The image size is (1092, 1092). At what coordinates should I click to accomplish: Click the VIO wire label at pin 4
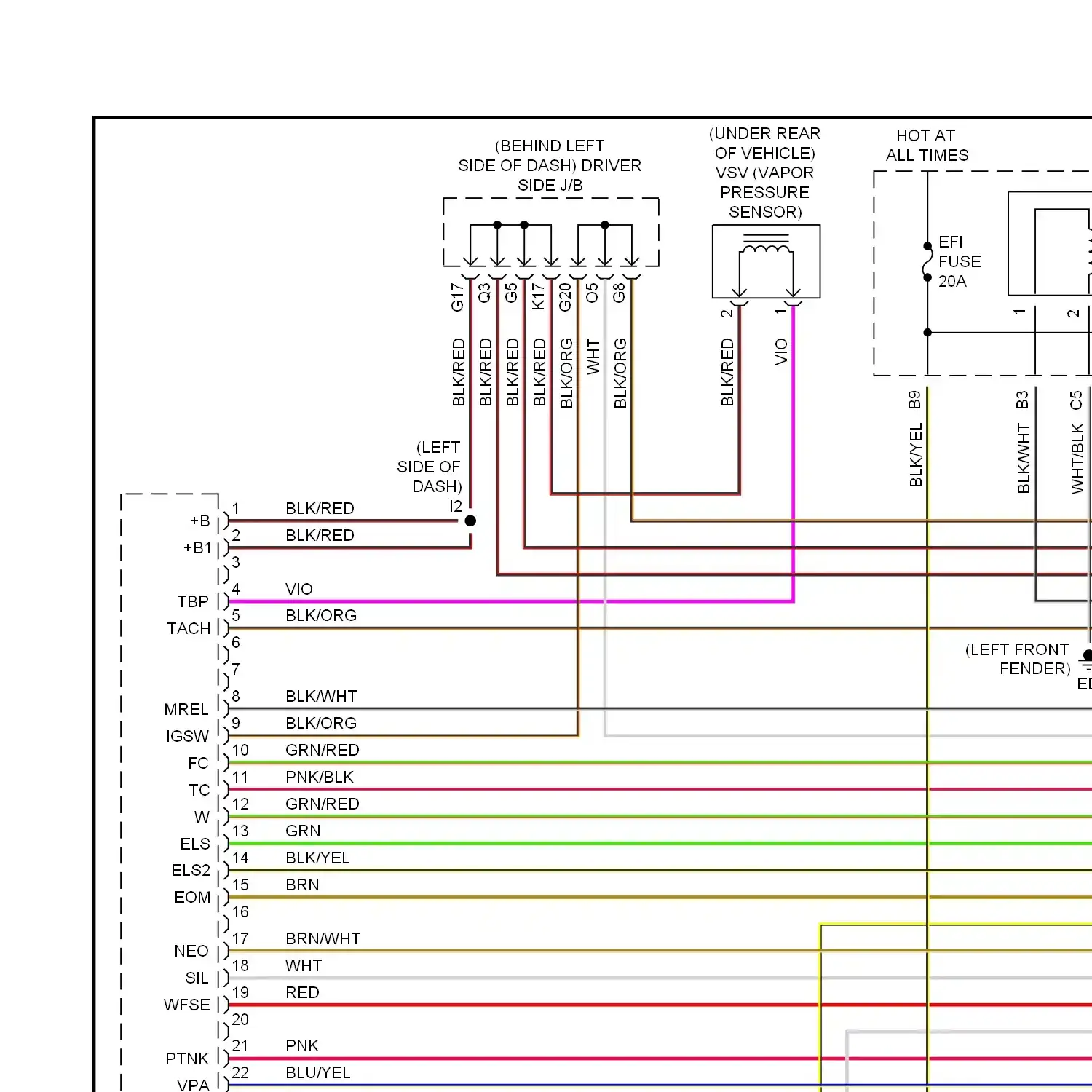click(x=299, y=589)
